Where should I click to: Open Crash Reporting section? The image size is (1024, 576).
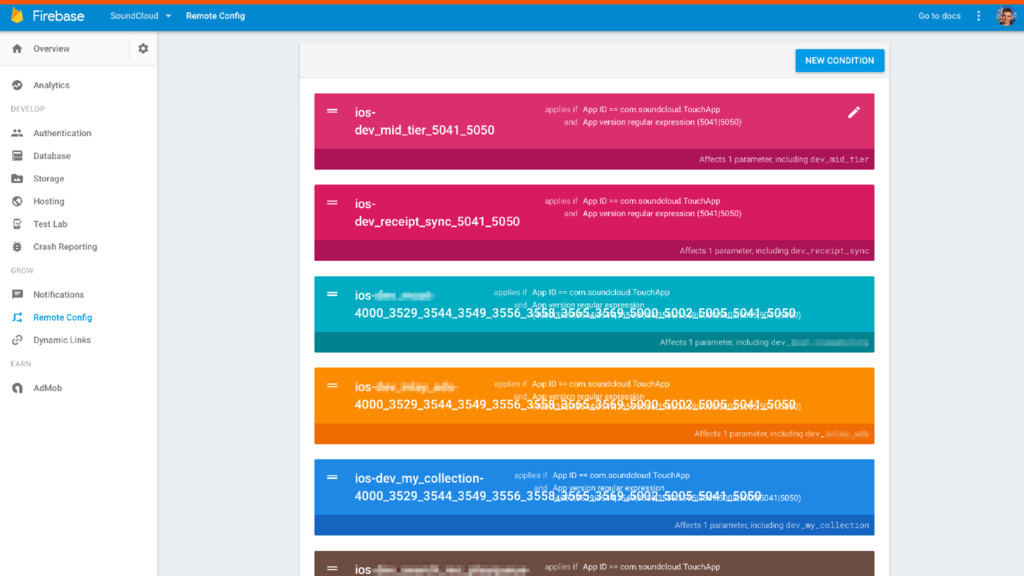tap(65, 247)
